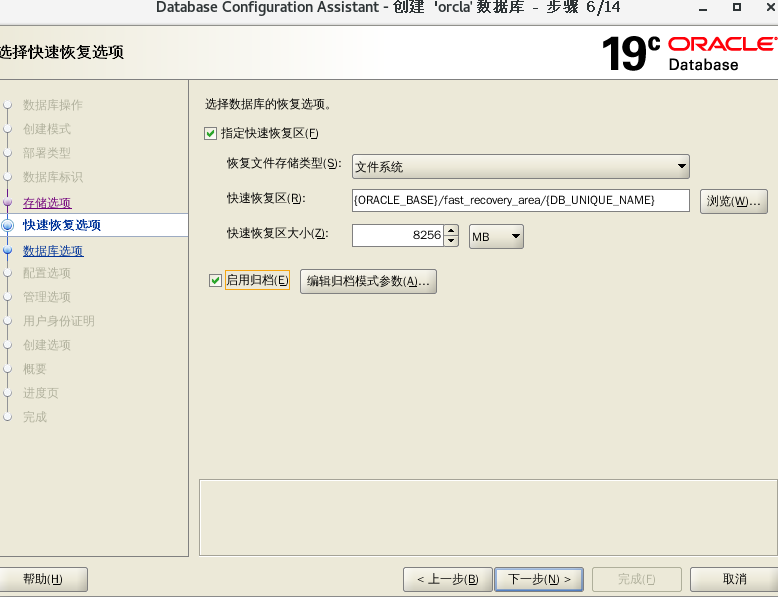Click the 进度页 step label
The height and width of the screenshot is (597, 778).
41,393
